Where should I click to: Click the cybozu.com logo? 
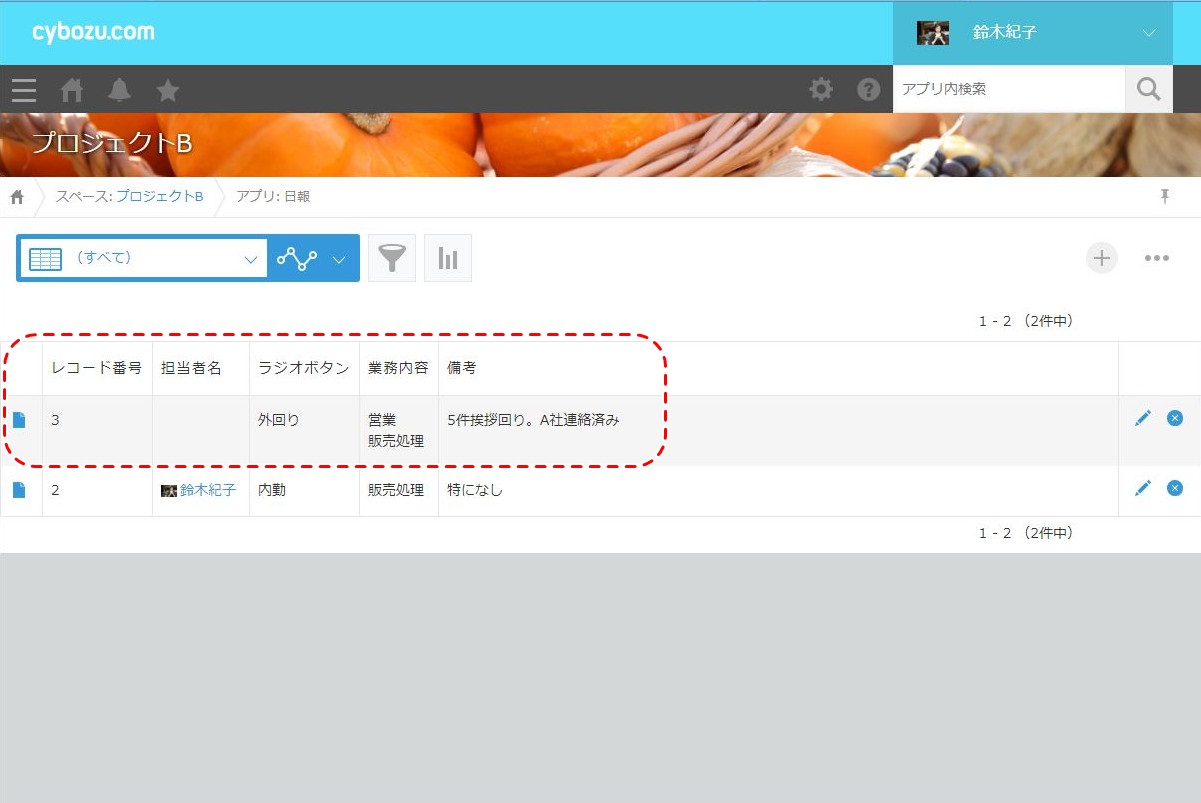click(x=93, y=32)
